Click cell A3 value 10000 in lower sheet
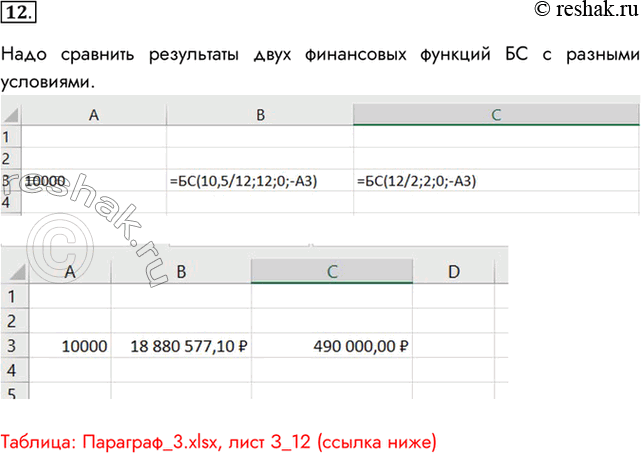 point(70,346)
